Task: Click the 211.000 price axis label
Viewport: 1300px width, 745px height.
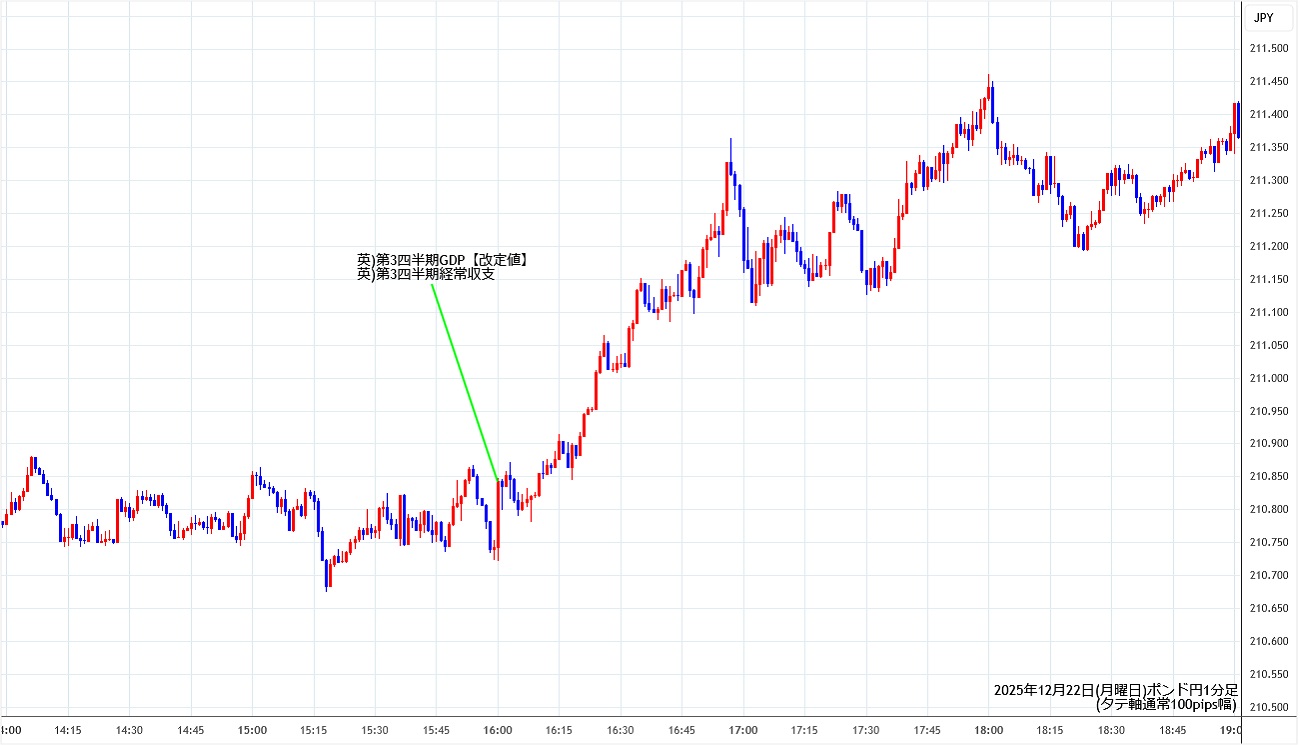Action: pyautogui.click(x=1269, y=378)
